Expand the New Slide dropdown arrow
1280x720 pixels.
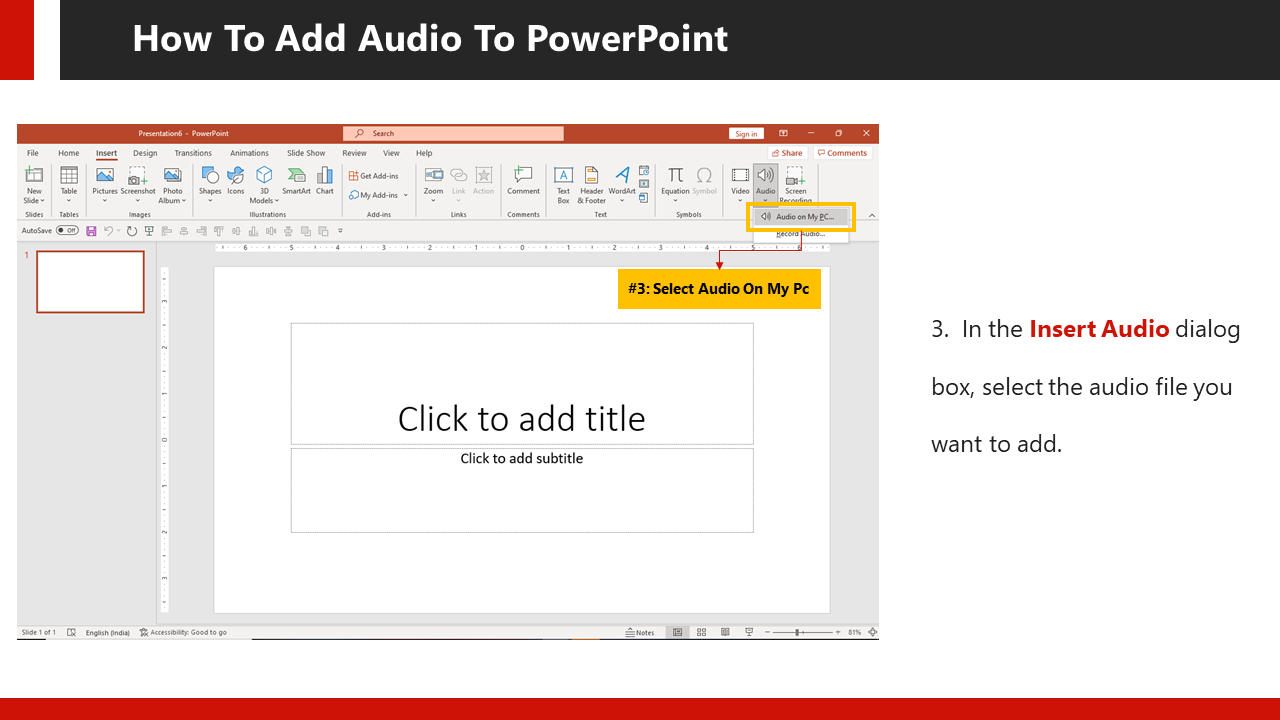pos(43,201)
